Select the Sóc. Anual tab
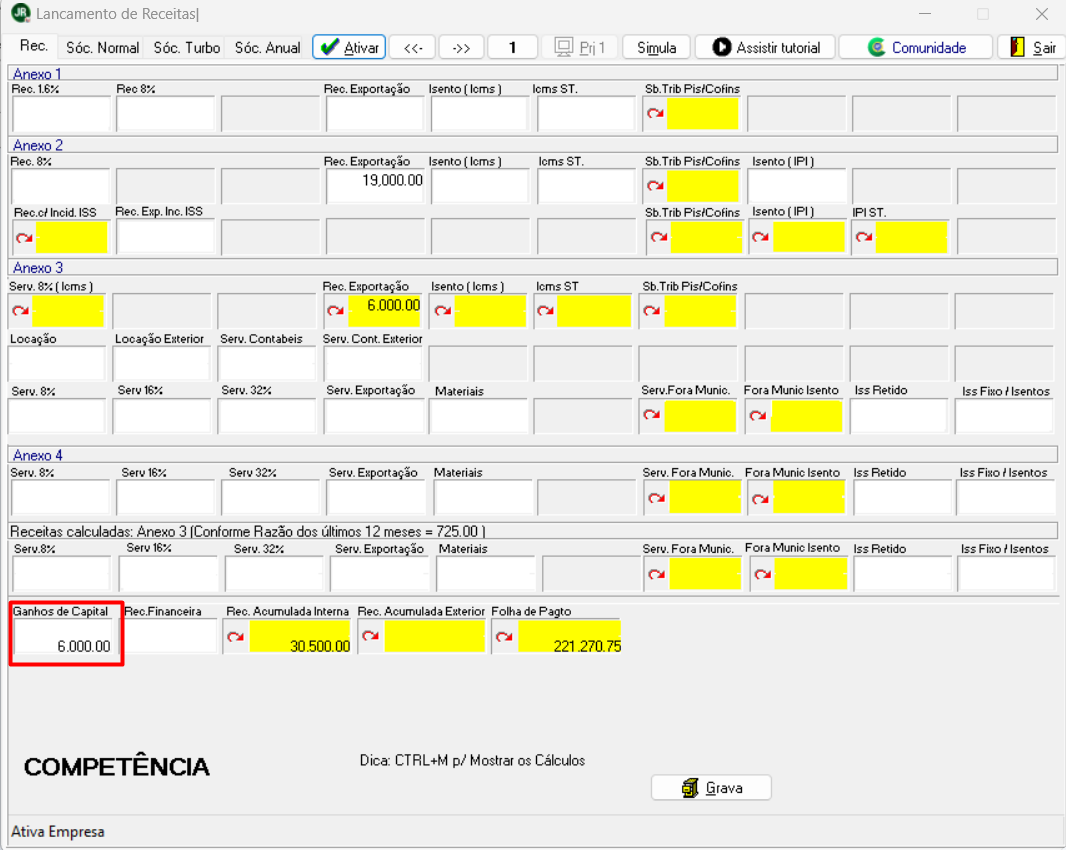Image resolution: width=1066 pixels, height=850 pixels. pyautogui.click(x=267, y=48)
